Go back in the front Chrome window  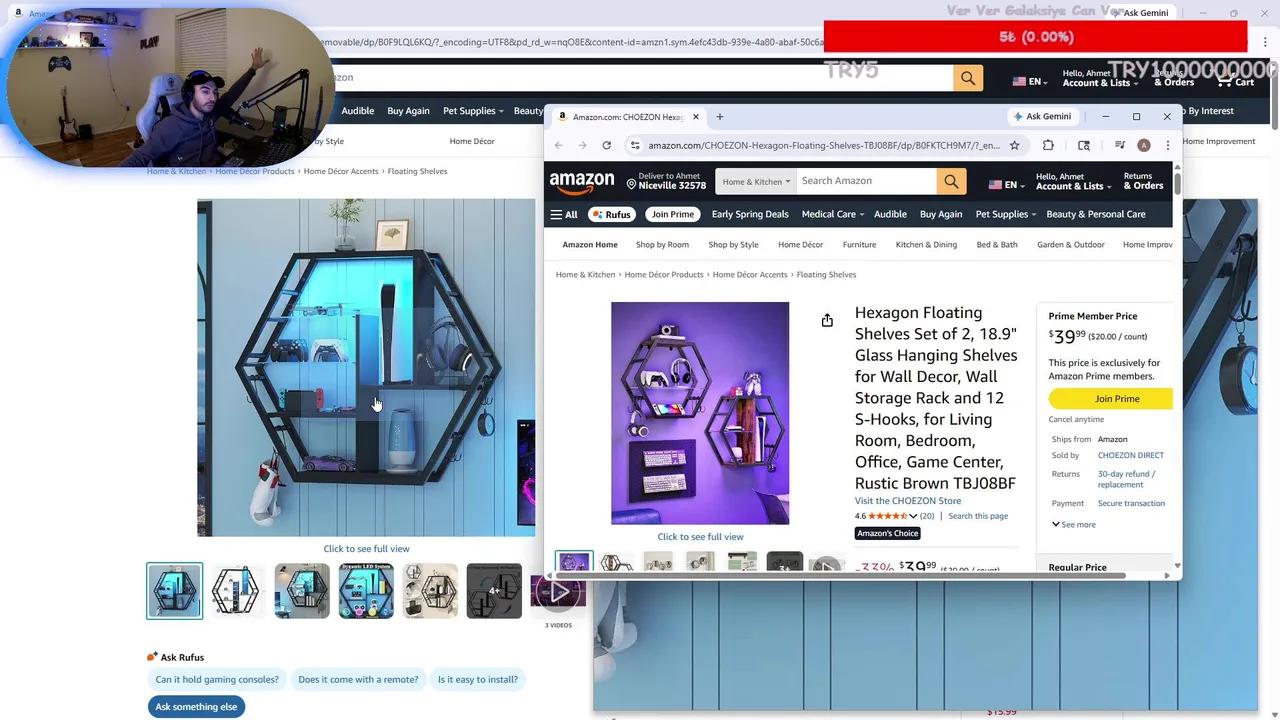click(x=559, y=145)
